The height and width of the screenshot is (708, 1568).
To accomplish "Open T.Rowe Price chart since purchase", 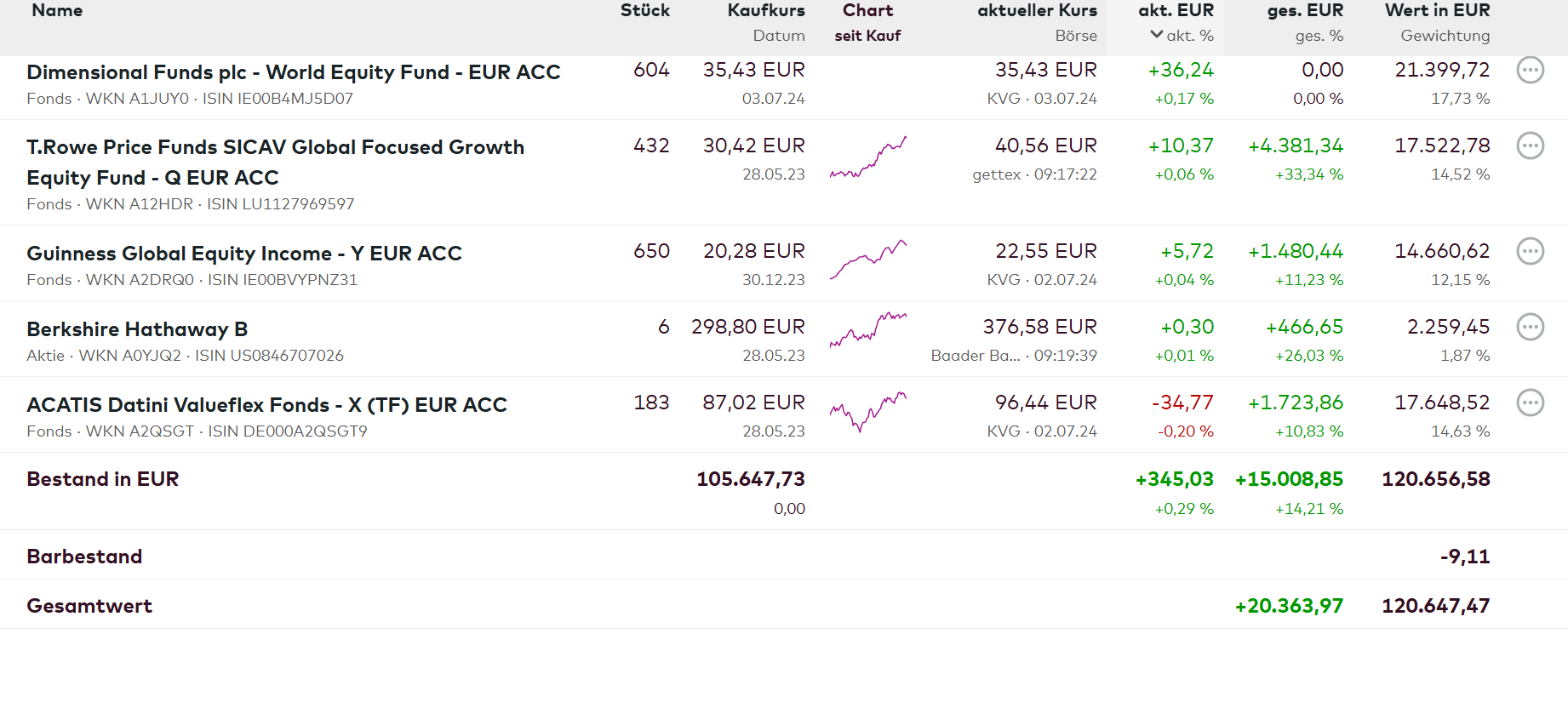I will pos(867,157).
